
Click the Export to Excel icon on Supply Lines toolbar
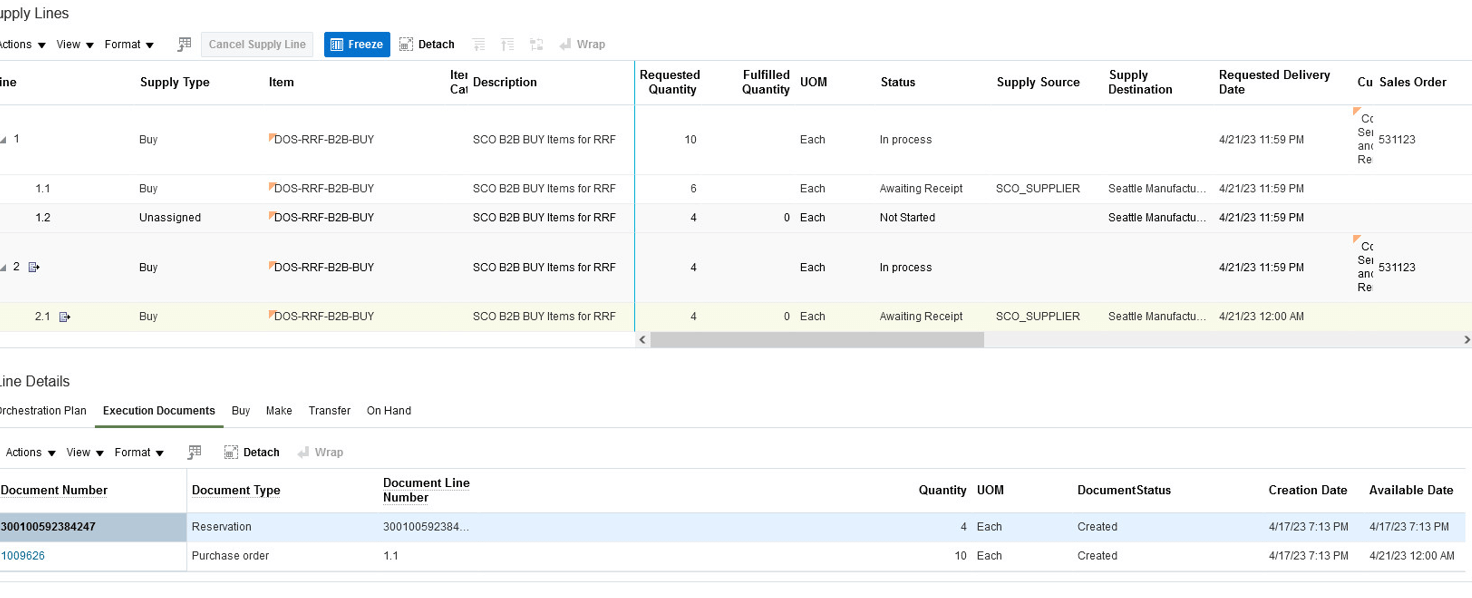183,44
